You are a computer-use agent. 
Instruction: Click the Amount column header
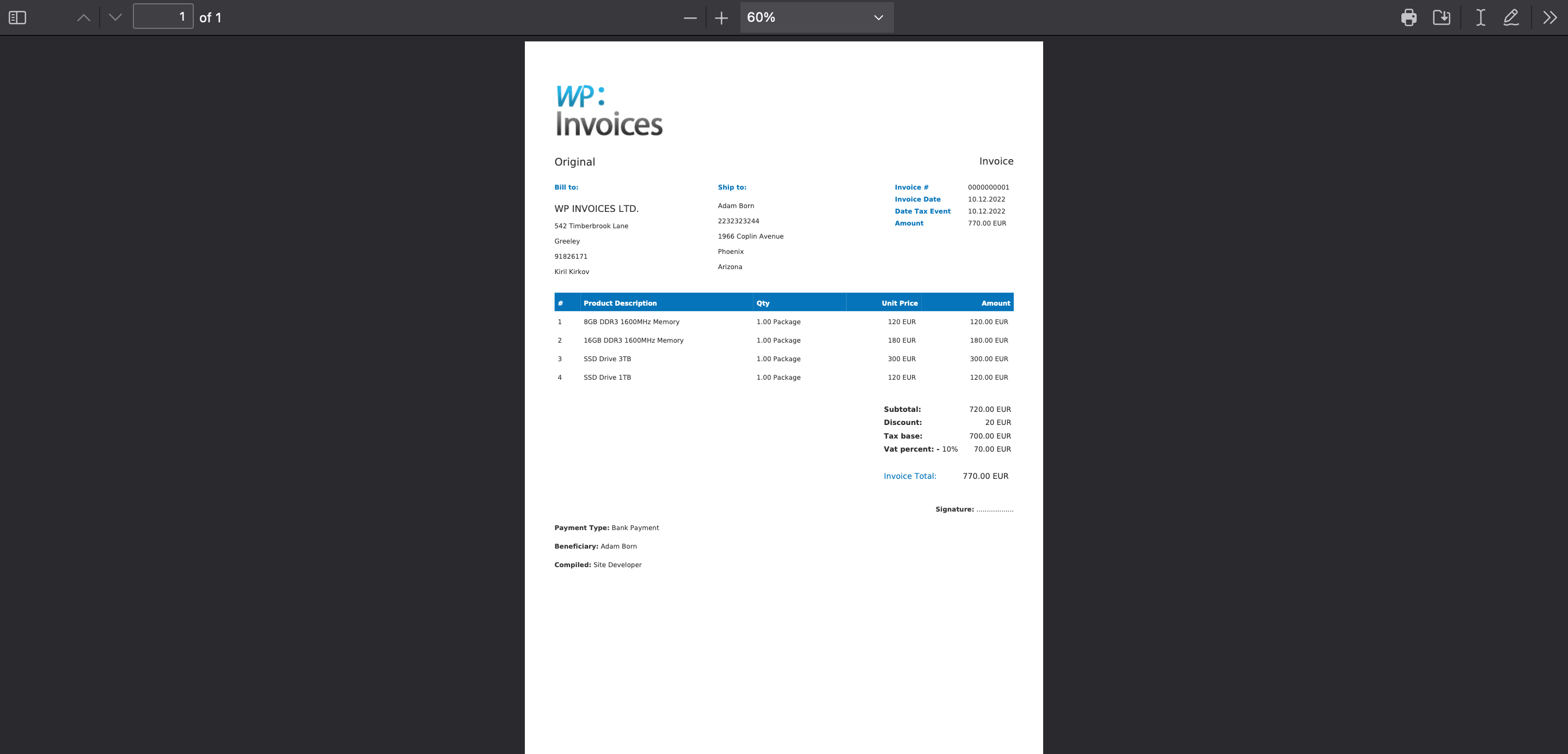[996, 303]
